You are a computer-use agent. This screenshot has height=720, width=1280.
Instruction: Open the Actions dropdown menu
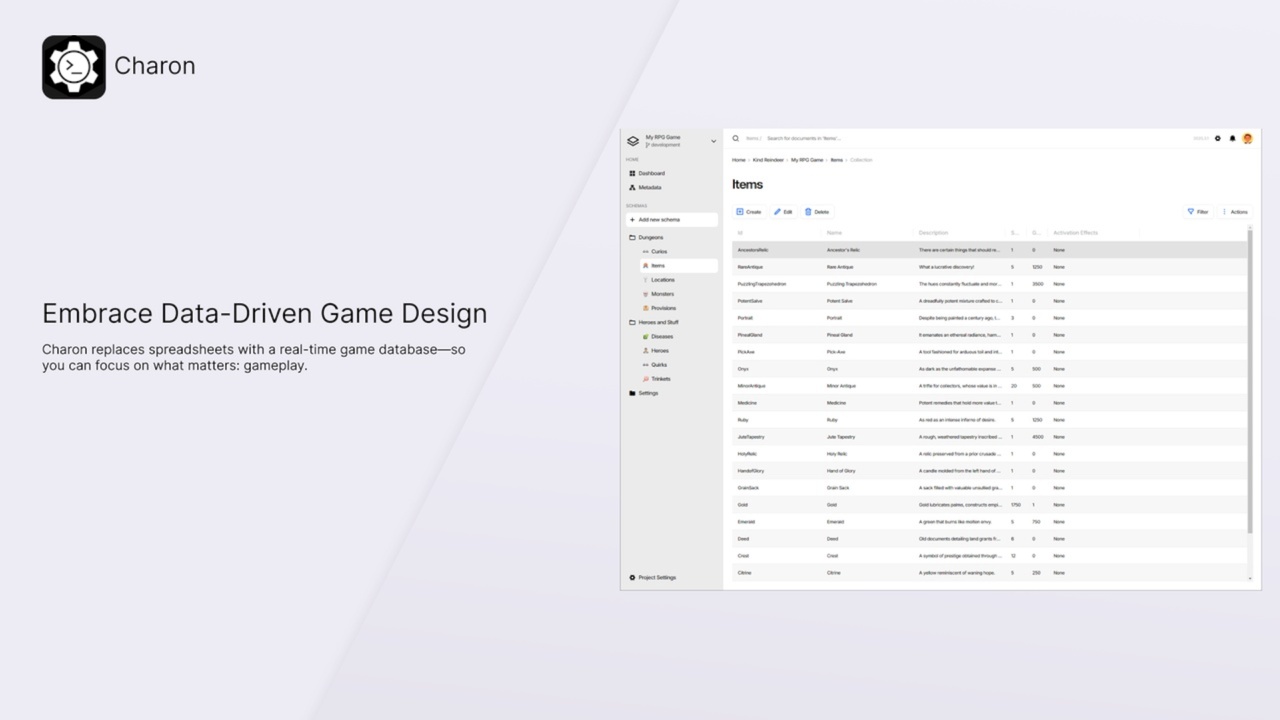[1235, 212]
